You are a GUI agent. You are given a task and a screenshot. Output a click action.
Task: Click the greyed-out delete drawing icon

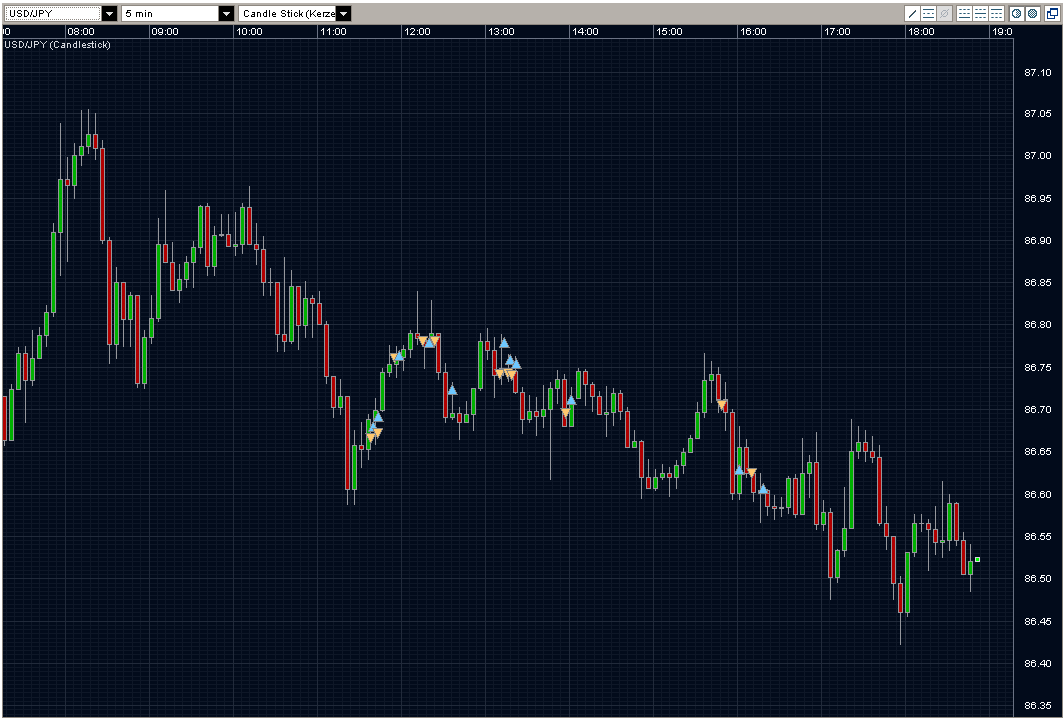[x=945, y=14]
